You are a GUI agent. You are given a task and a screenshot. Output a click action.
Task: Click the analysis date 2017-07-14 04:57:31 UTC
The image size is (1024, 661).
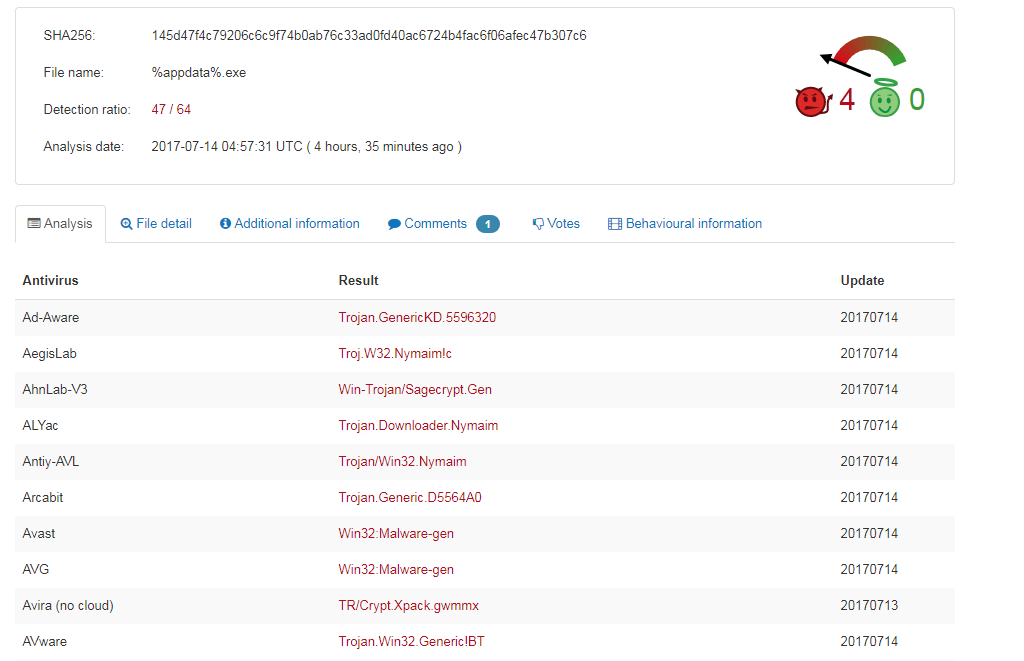coord(227,146)
